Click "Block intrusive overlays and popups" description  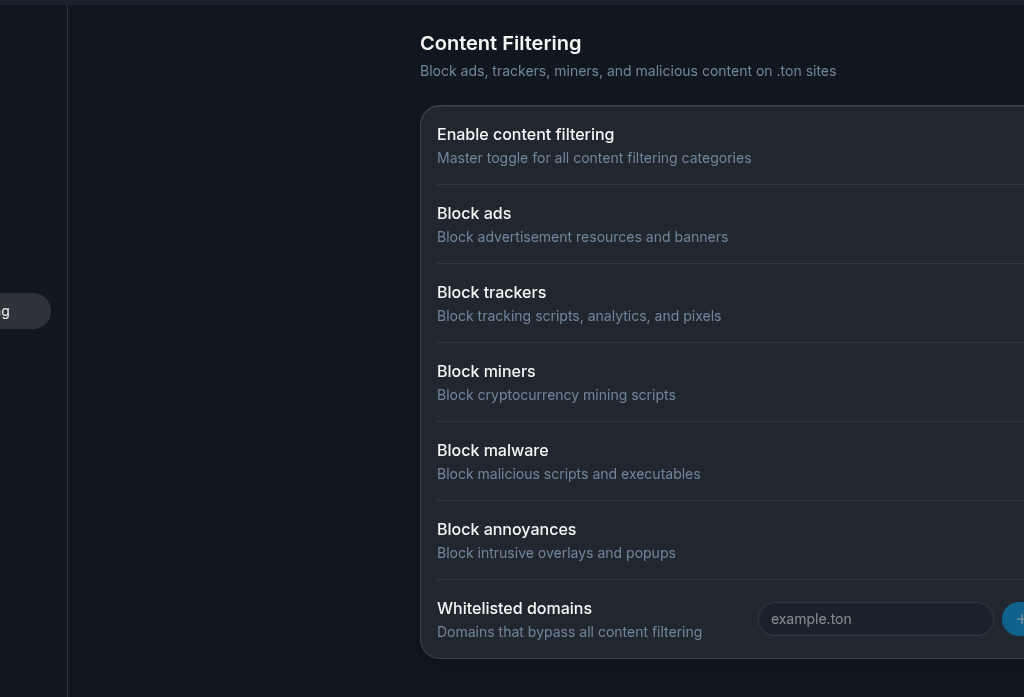pyautogui.click(x=556, y=553)
